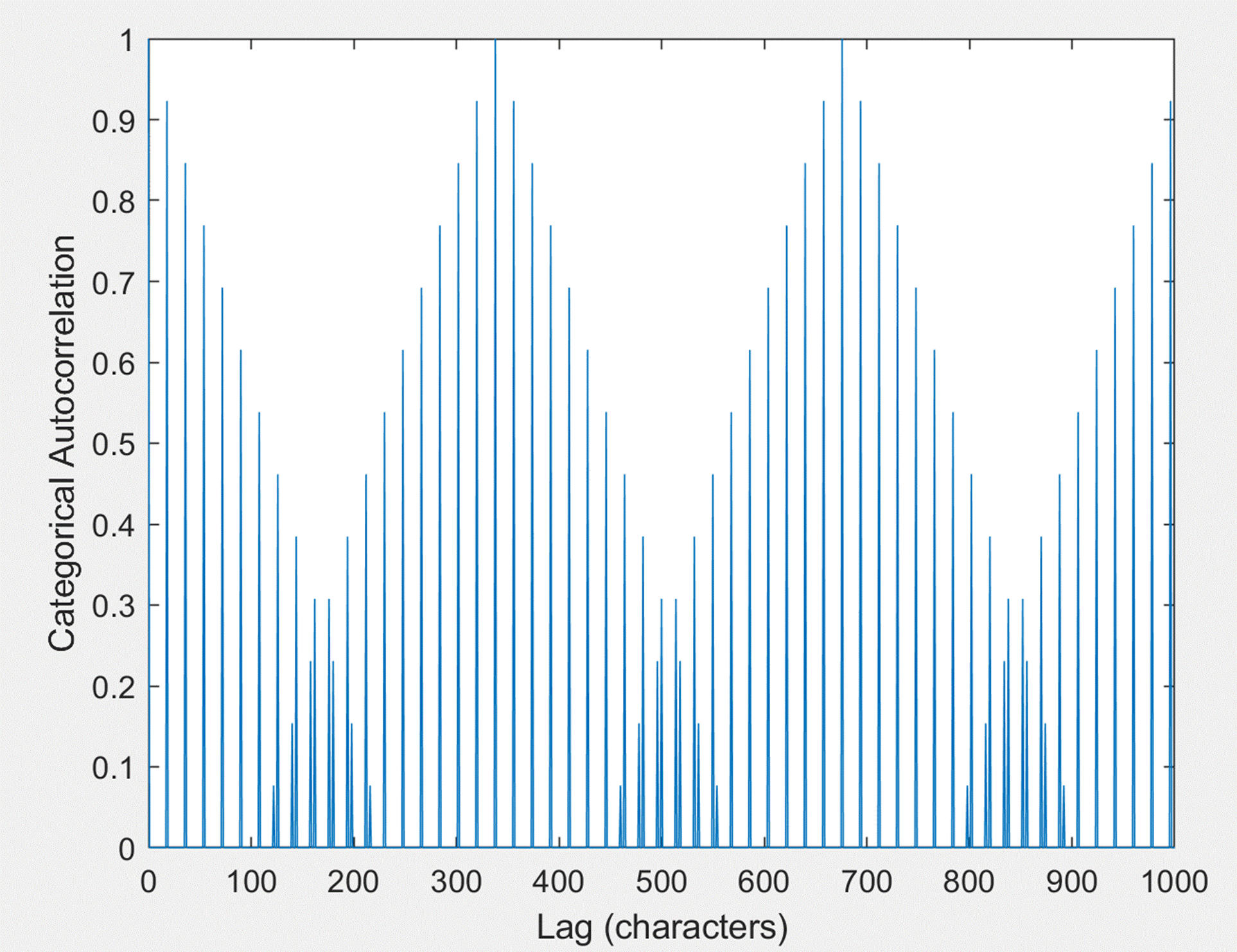Select the x-axis tick label "900"

click(x=1071, y=882)
